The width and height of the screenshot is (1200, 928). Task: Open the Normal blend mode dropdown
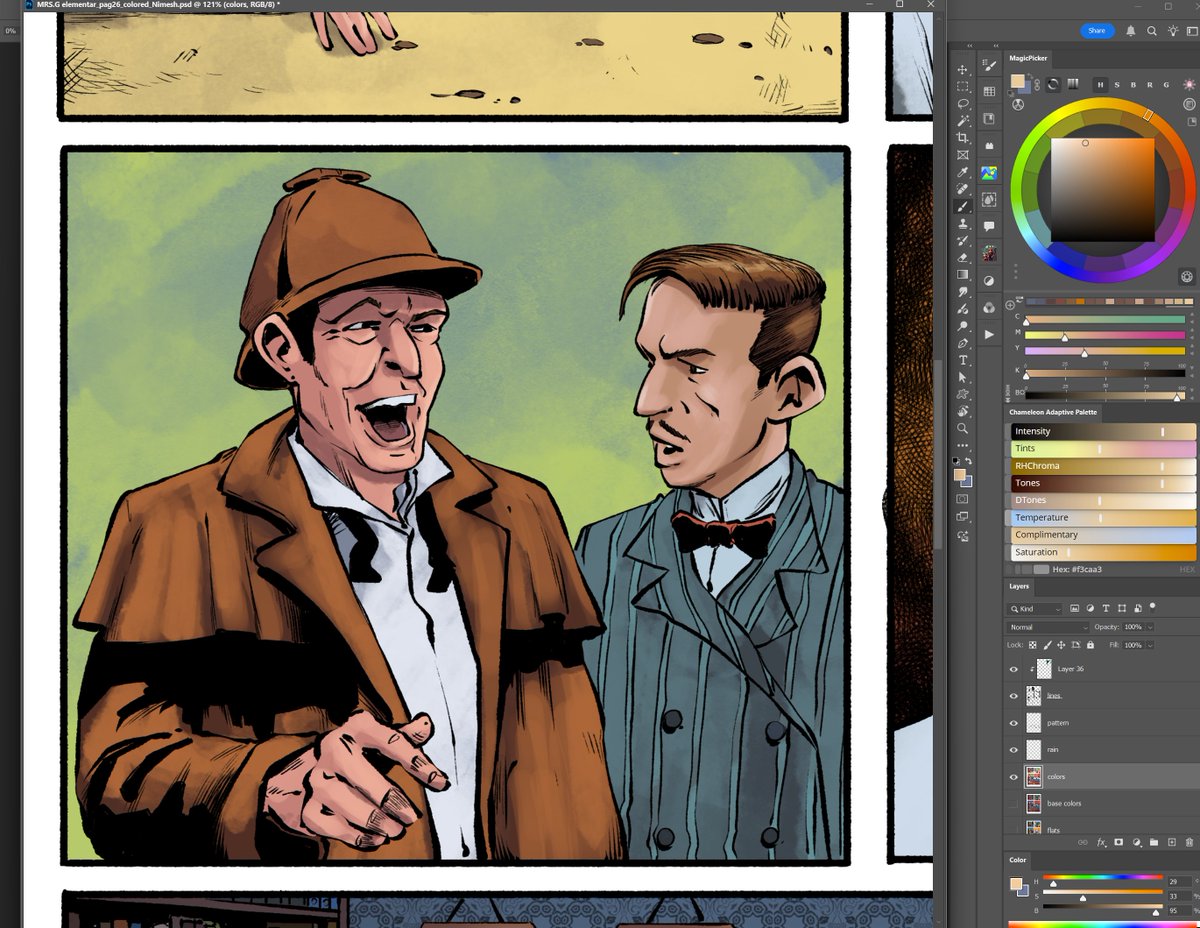[x=1048, y=627]
